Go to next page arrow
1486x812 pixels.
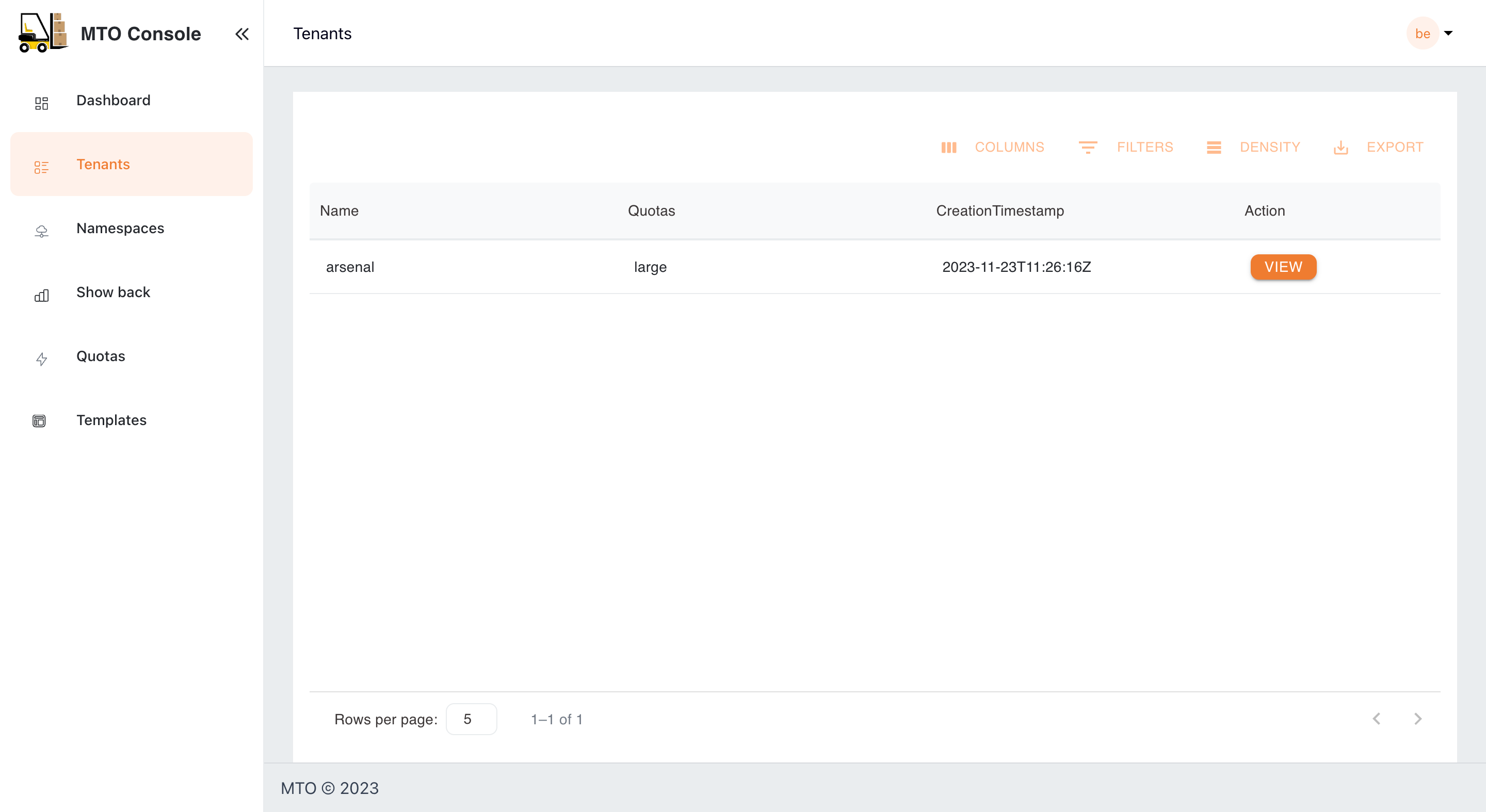[x=1418, y=719]
